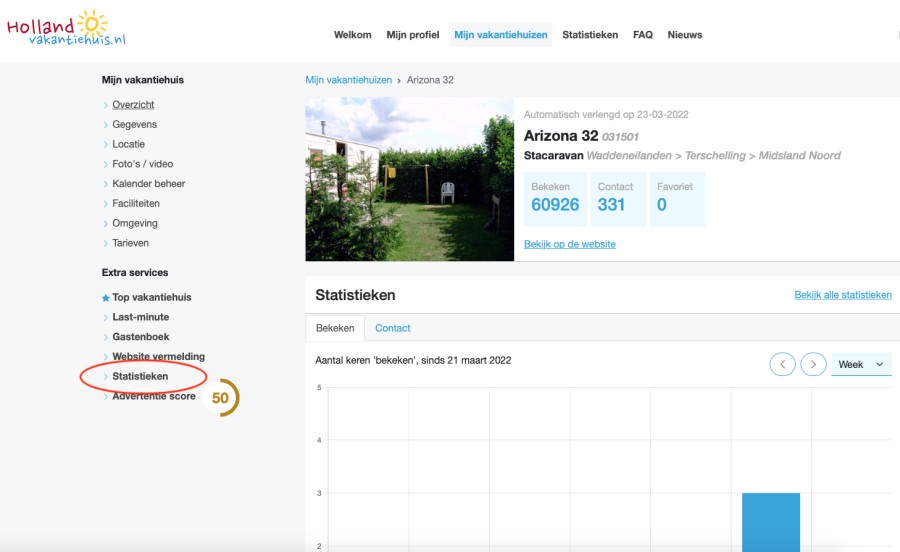
Task: Open Overzicht in the sidebar
Action: click(x=133, y=104)
